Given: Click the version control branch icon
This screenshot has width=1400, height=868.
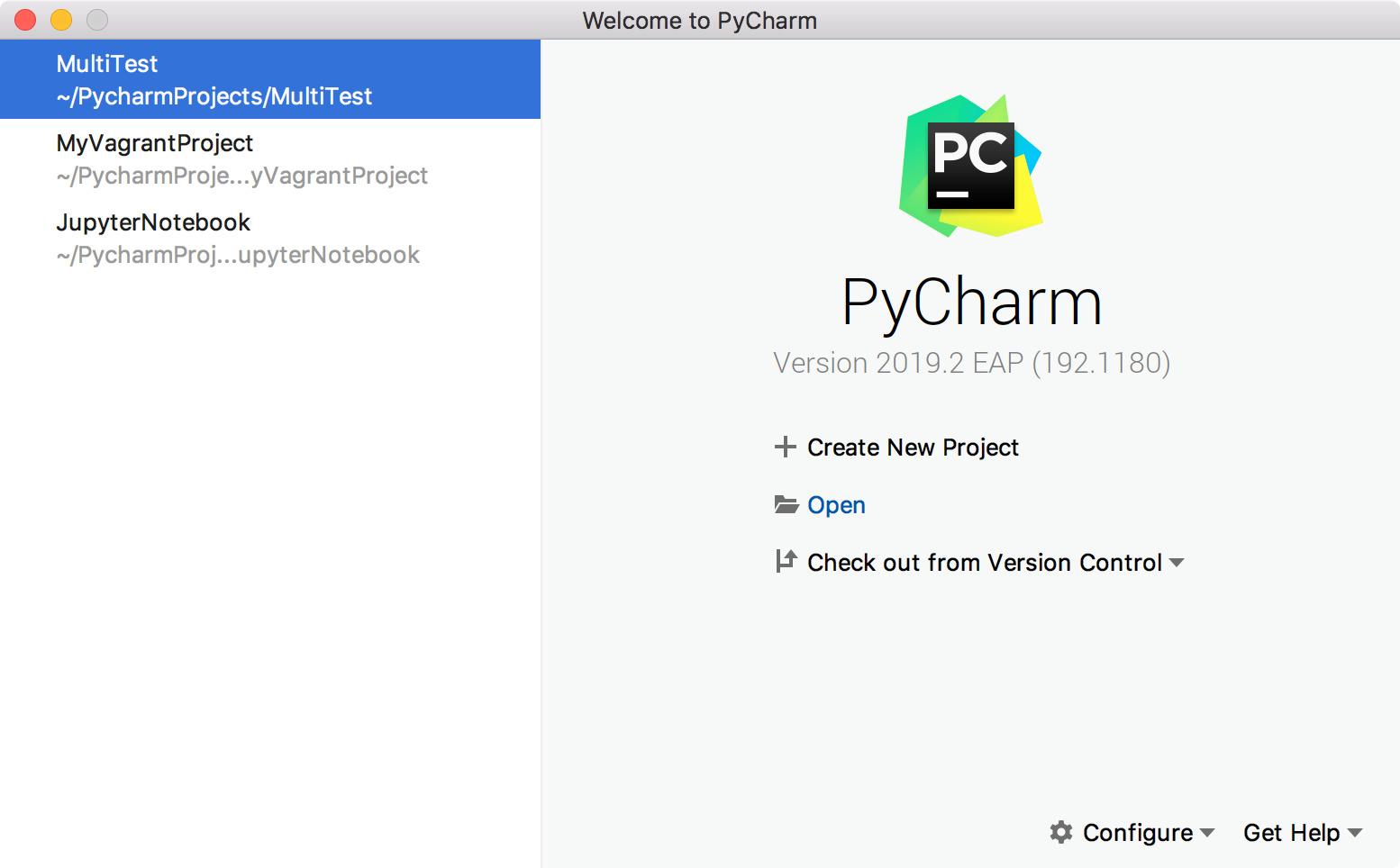Looking at the screenshot, I should (x=785, y=562).
